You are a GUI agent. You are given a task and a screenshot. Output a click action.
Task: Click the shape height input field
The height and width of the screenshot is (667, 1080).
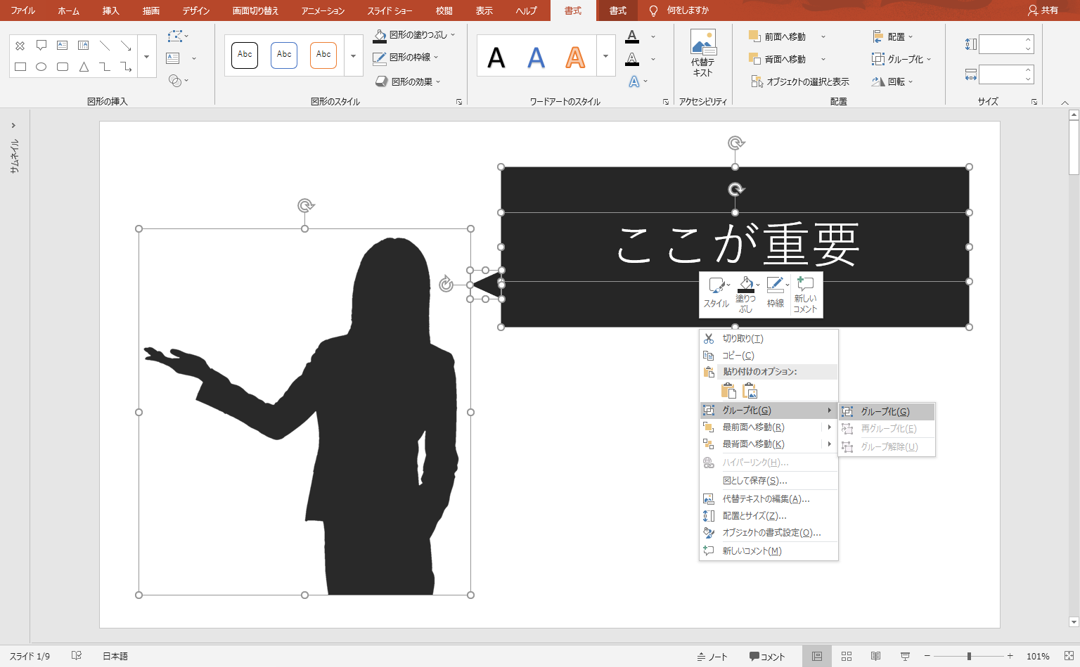tap(1000, 43)
